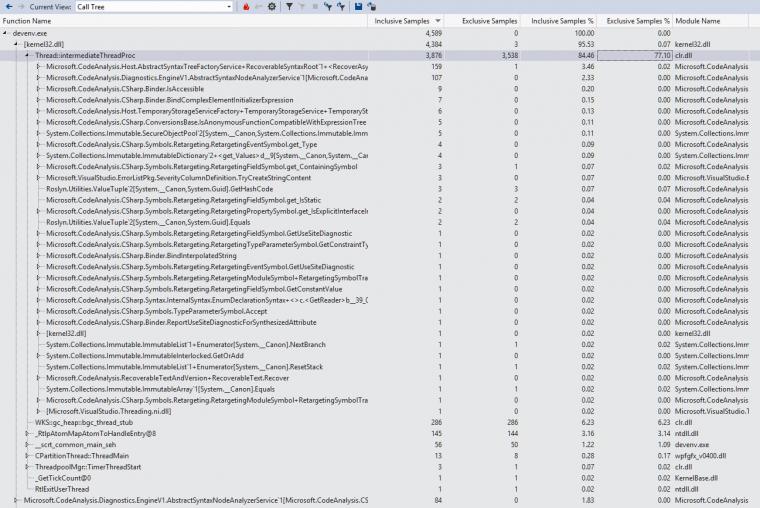This screenshot has height=508, width=760.
Task: Expand the CPartitionThread::ThreadMain node
Action: (27, 456)
